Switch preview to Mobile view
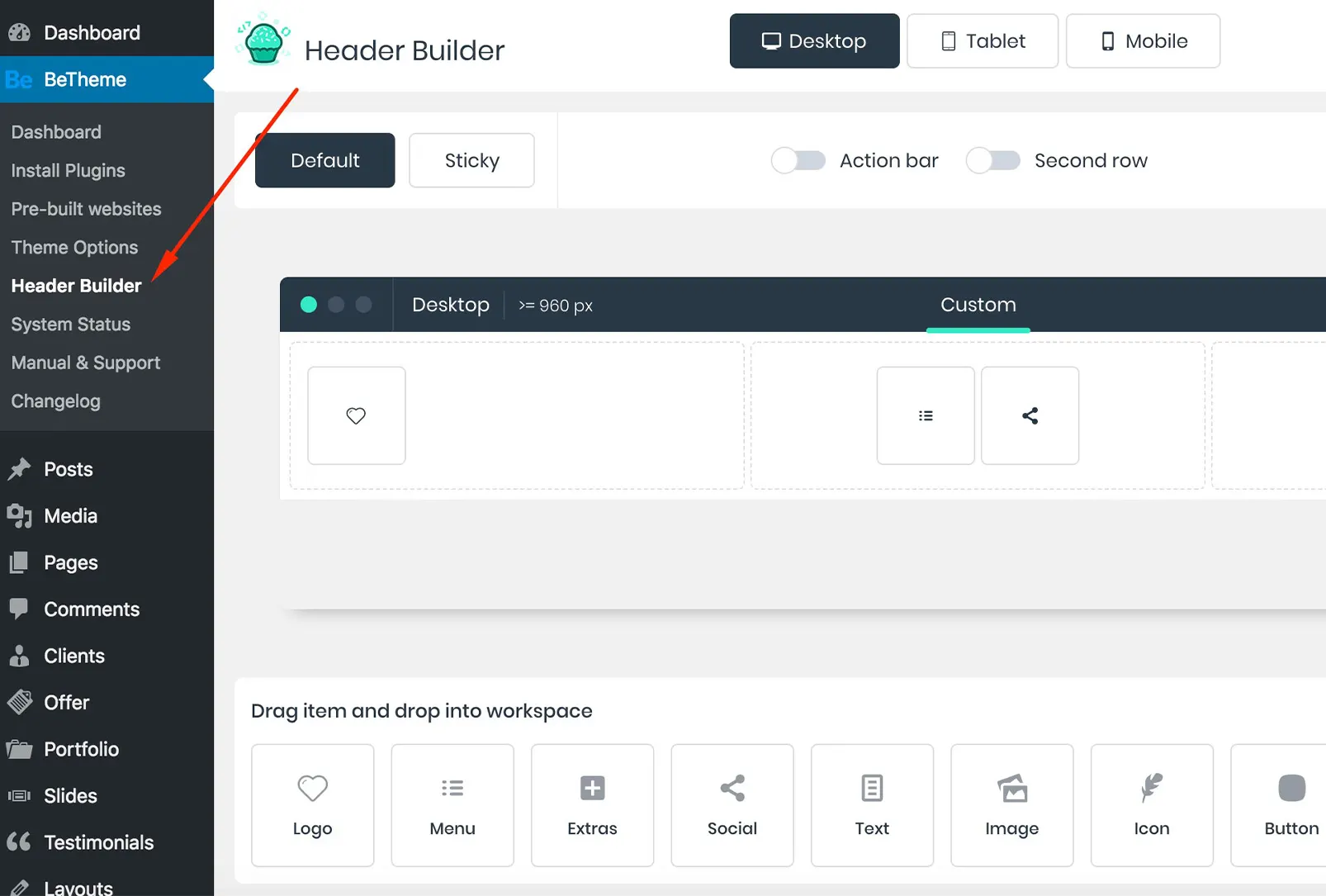The height and width of the screenshot is (896, 1326). click(1143, 40)
